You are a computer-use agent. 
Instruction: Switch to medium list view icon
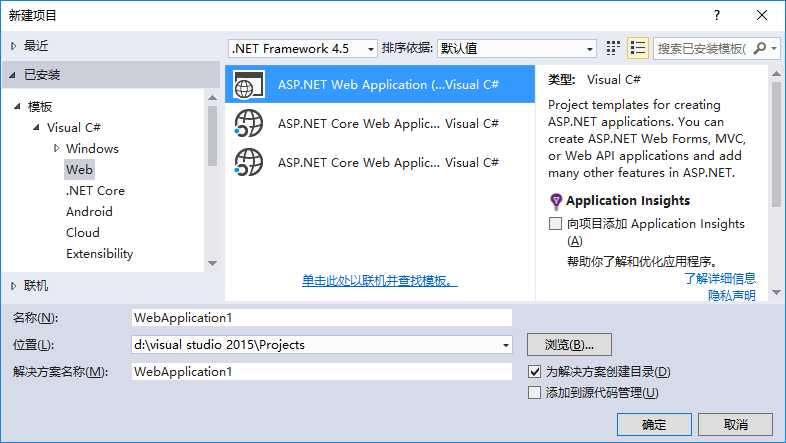click(638, 48)
